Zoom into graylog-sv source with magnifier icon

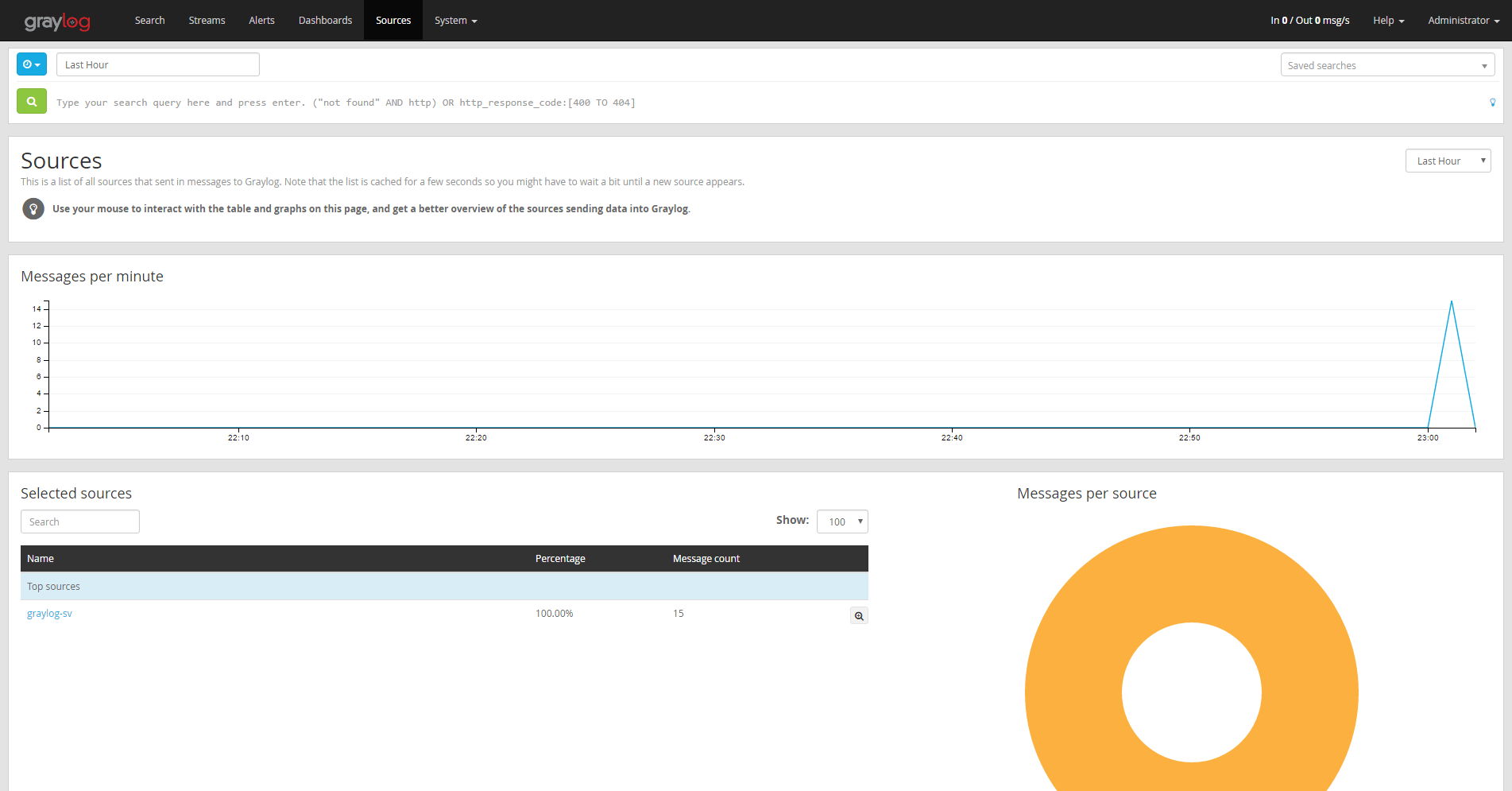(x=859, y=616)
